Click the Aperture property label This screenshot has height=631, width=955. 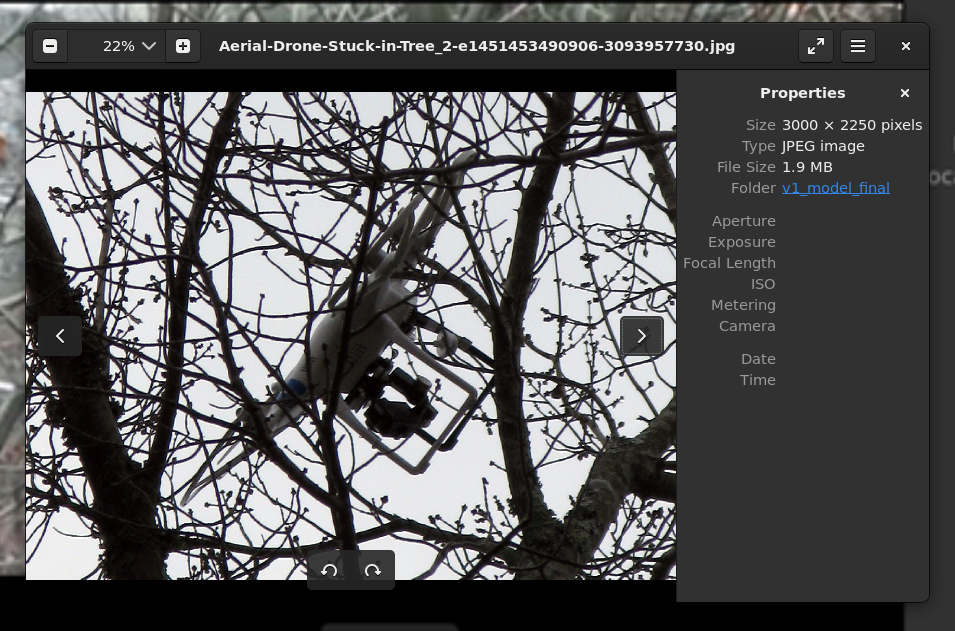743,221
